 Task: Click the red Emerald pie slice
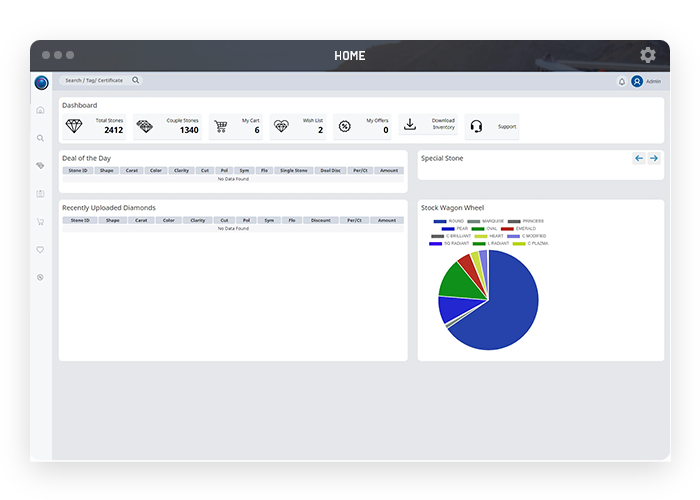pos(470,268)
